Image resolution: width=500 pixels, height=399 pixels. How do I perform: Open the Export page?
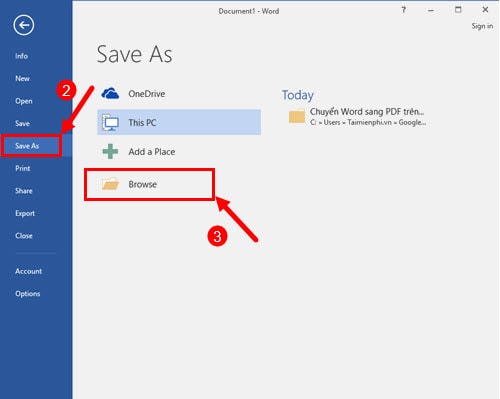(x=25, y=213)
